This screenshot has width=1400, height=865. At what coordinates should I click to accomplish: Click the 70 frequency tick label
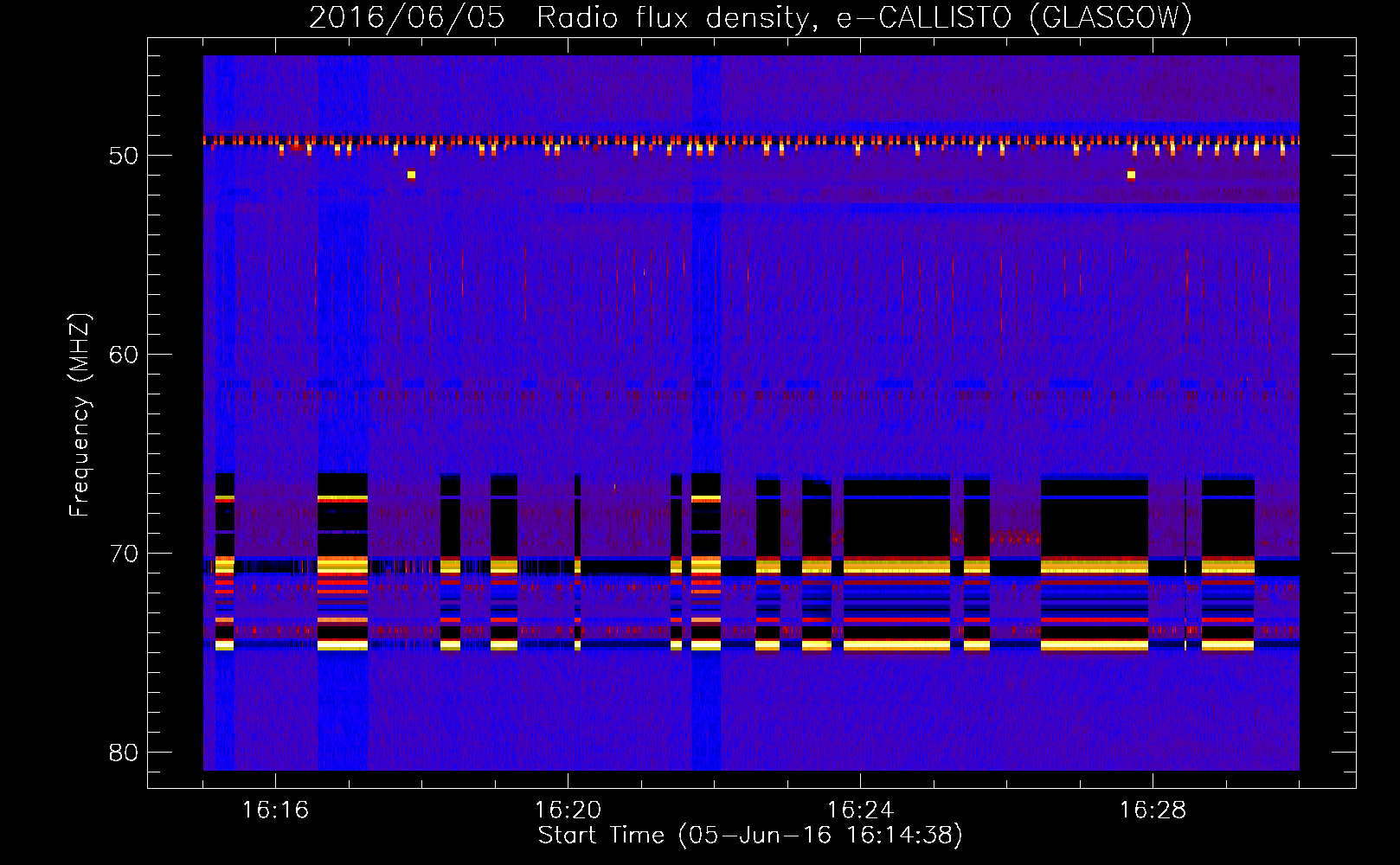[124, 554]
